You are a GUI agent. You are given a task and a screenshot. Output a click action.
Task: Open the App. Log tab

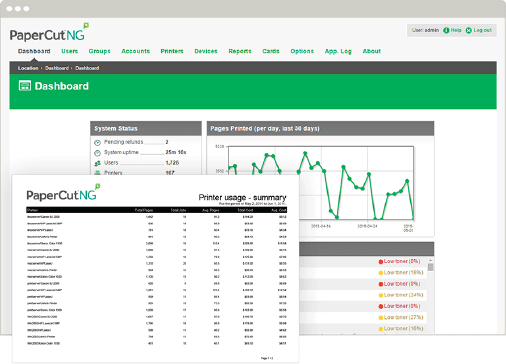coord(338,51)
